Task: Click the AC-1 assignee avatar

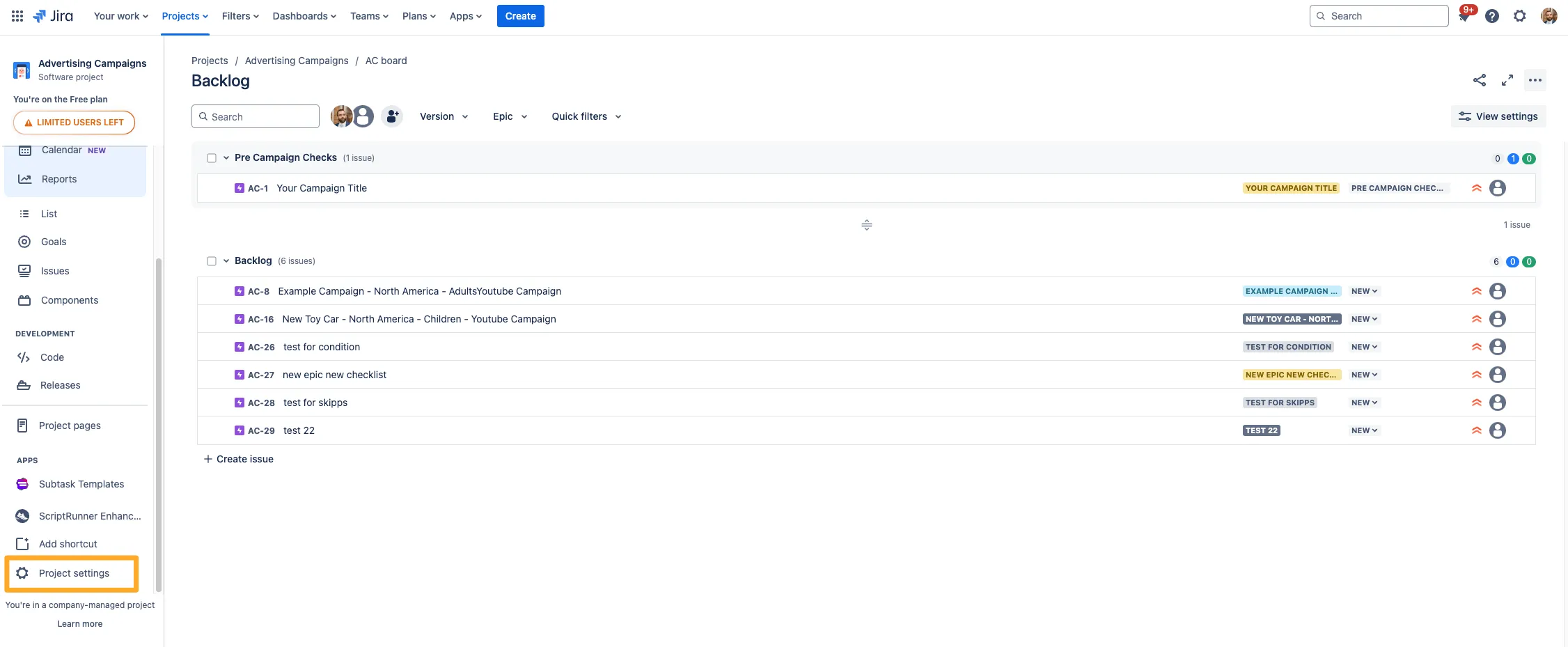Action: pyautogui.click(x=1497, y=188)
